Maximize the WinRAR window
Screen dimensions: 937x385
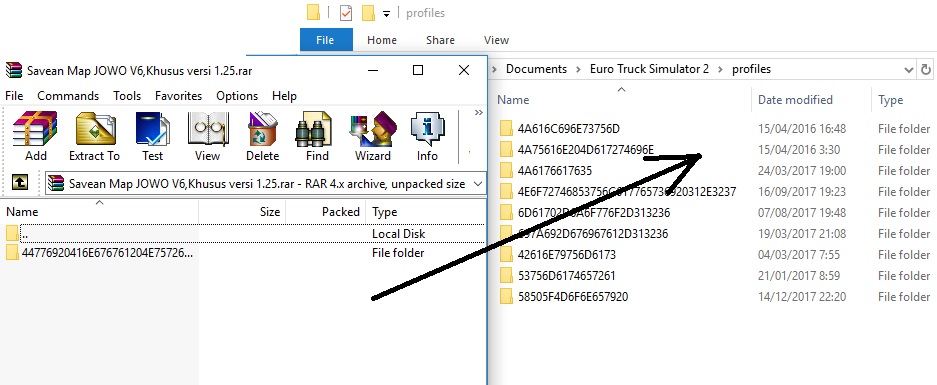point(418,70)
